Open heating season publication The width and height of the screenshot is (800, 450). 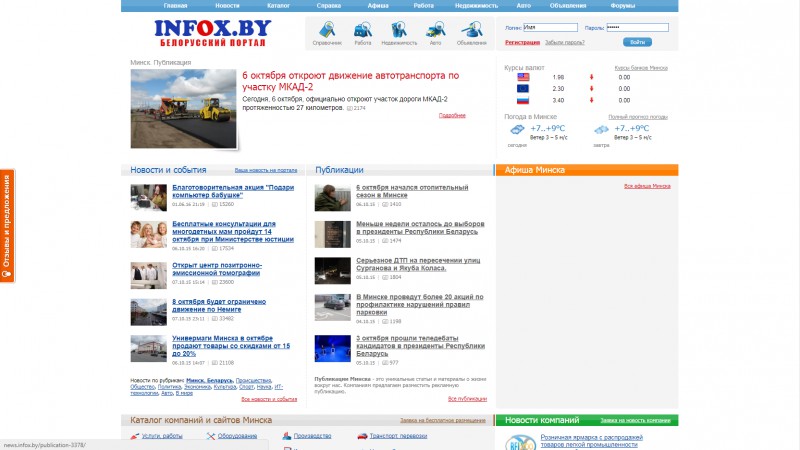click(x=412, y=191)
